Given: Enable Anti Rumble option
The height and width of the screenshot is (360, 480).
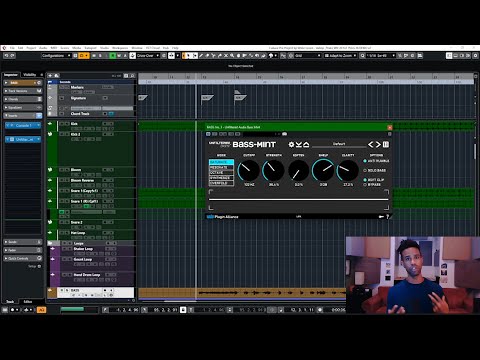Looking at the screenshot, I should pyautogui.click(x=365, y=161).
